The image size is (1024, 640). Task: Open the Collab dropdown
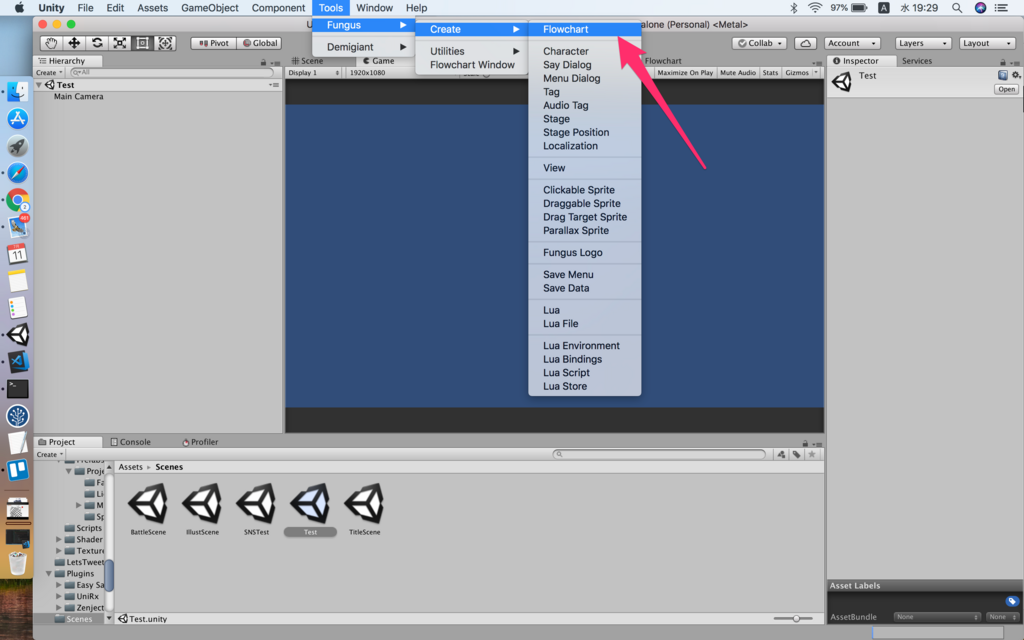(x=760, y=43)
